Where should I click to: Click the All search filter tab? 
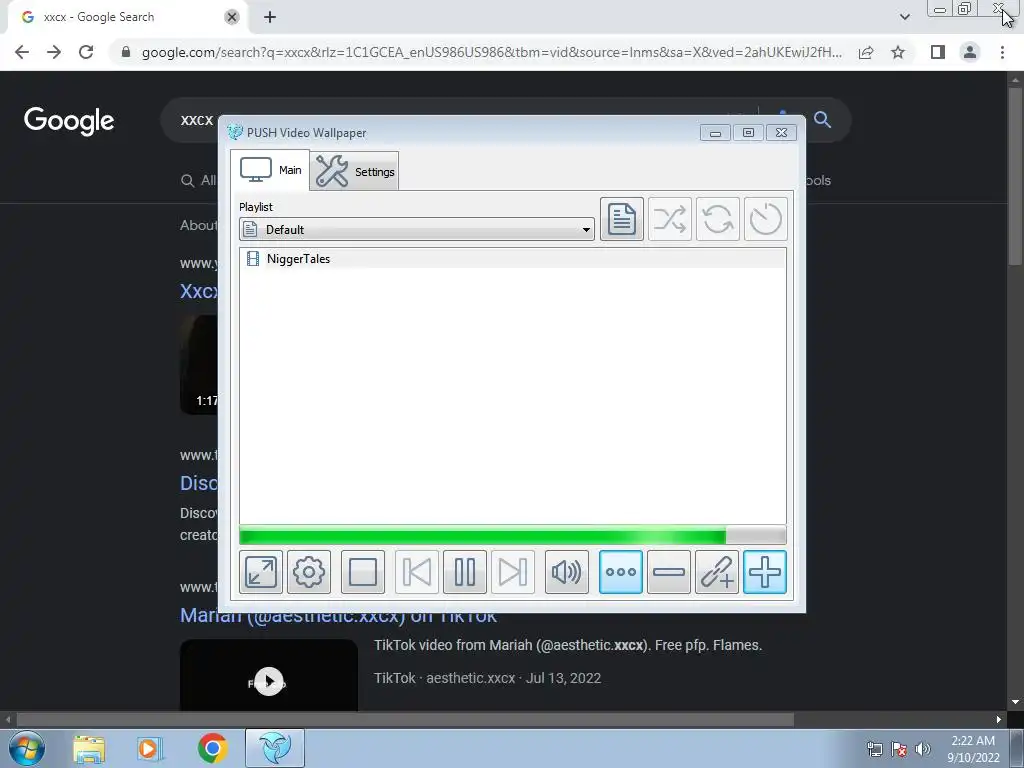pos(199,180)
